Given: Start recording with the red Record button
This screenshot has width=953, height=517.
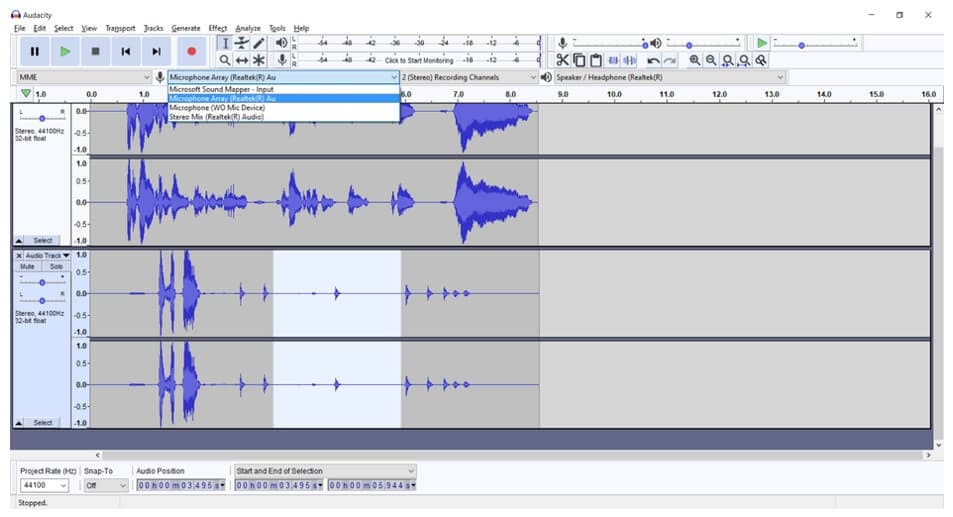Looking at the screenshot, I should 191,52.
